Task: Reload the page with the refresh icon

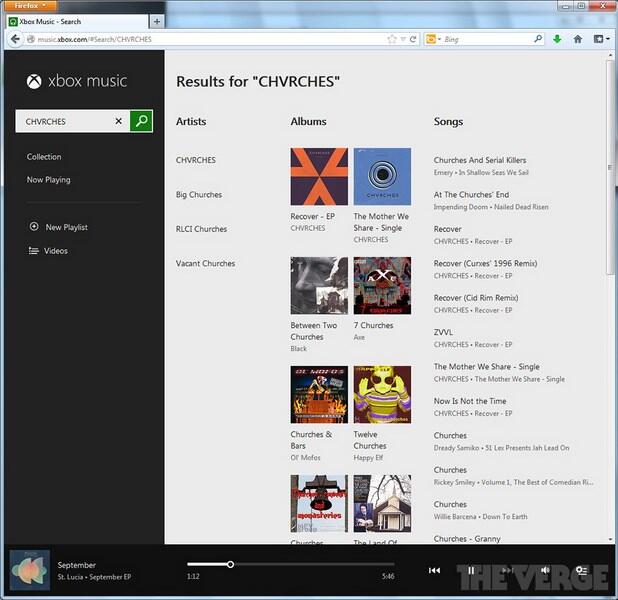Action: pos(413,39)
